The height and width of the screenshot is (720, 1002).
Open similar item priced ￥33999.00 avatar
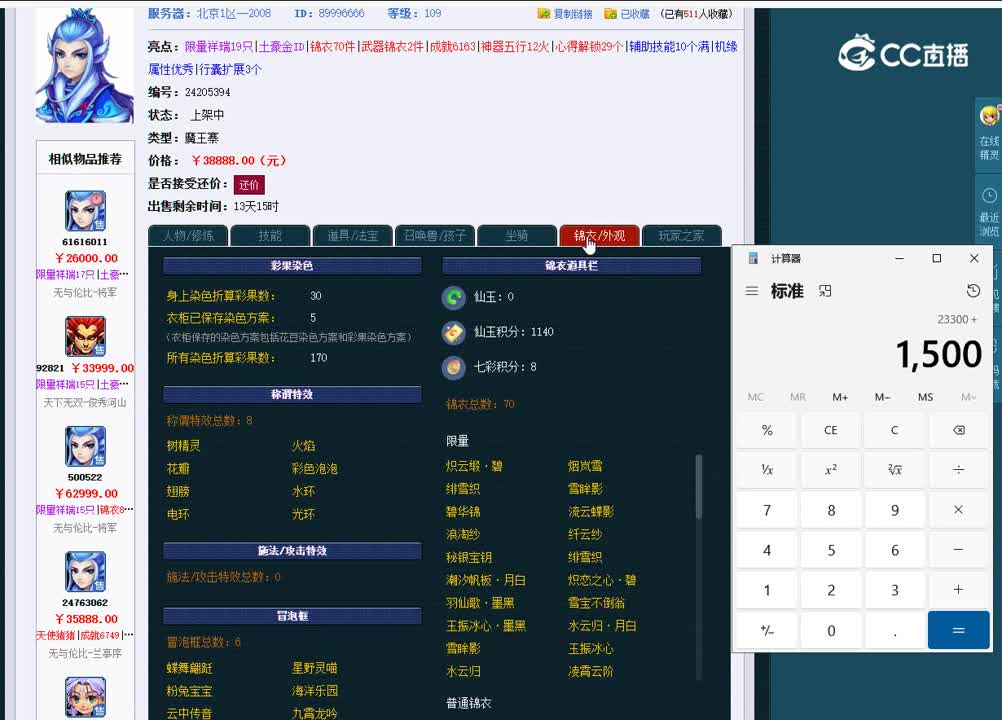pyautogui.click(x=85, y=336)
